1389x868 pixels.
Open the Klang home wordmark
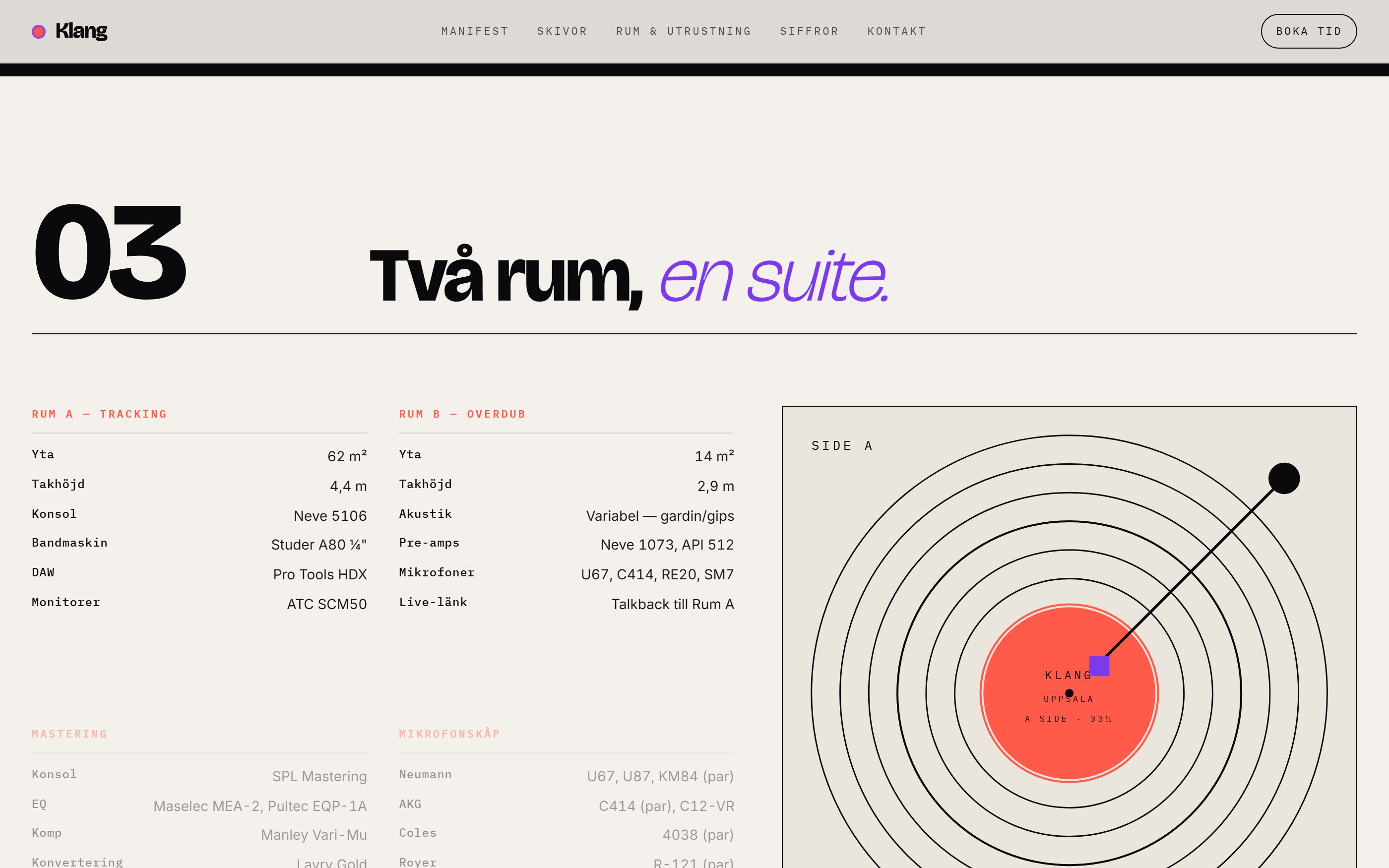point(81,31)
